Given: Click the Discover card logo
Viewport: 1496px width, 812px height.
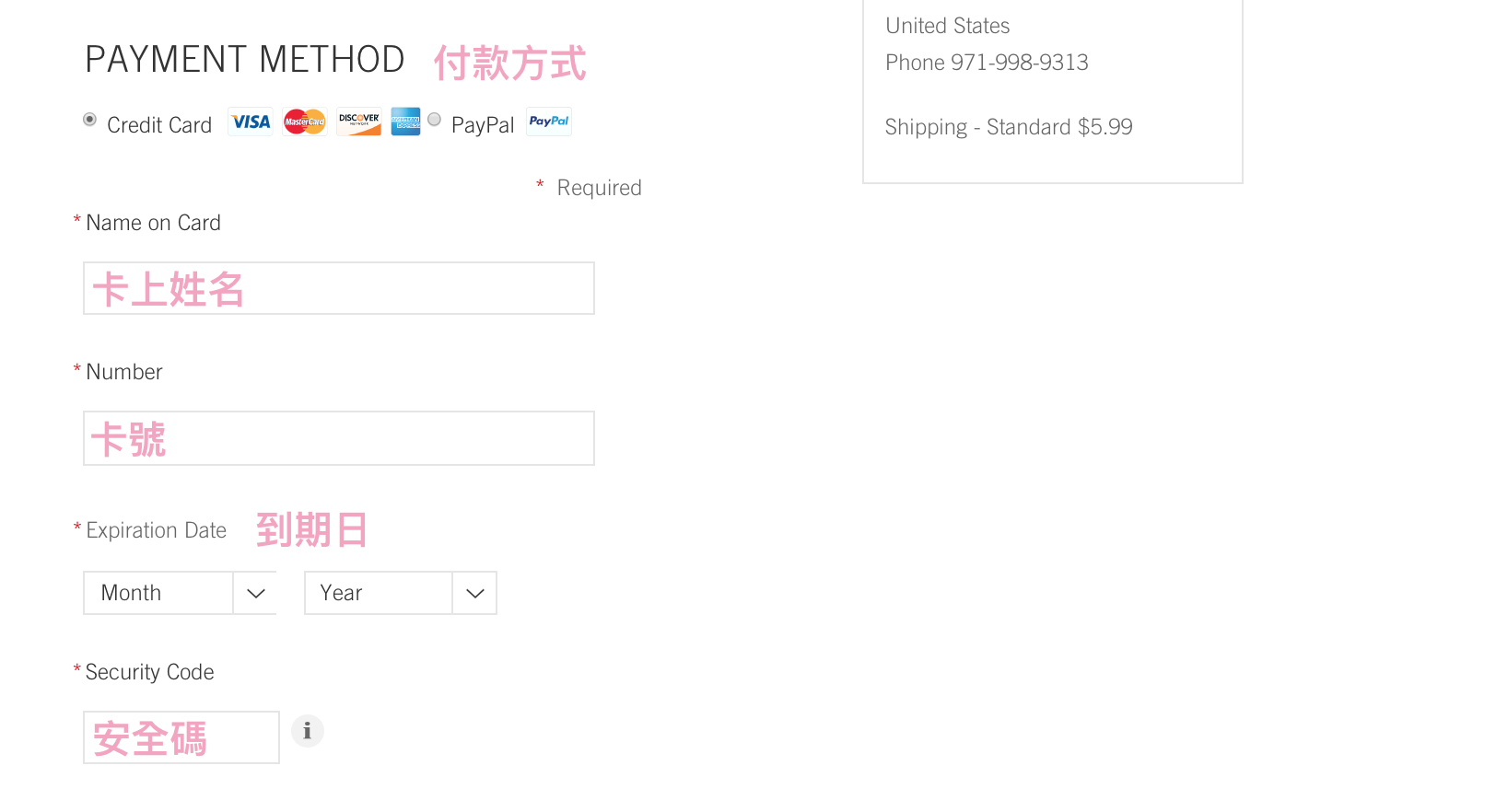Looking at the screenshot, I should [358, 122].
